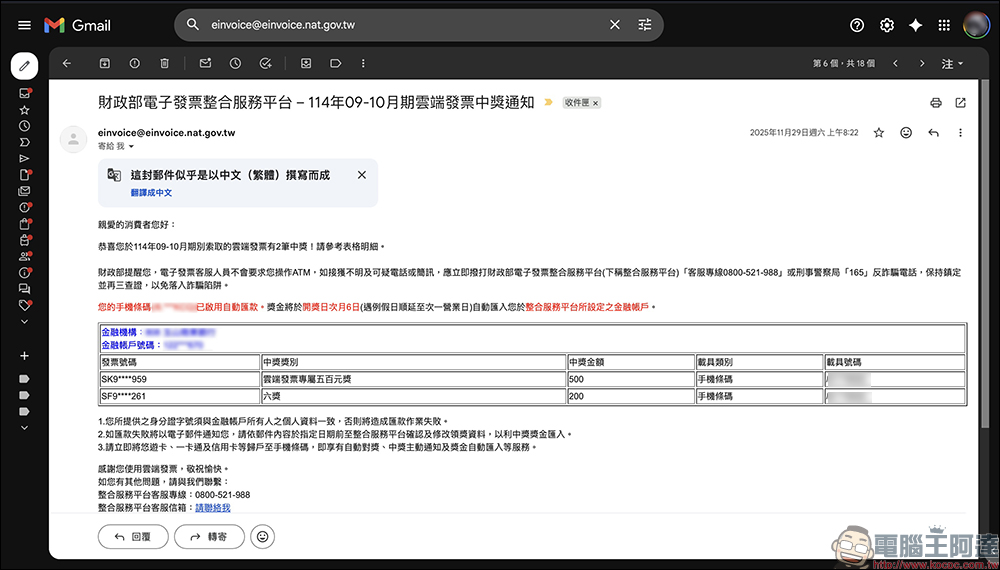Clear the search box with X
This screenshot has width=1000, height=570.
pyautogui.click(x=614, y=25)
